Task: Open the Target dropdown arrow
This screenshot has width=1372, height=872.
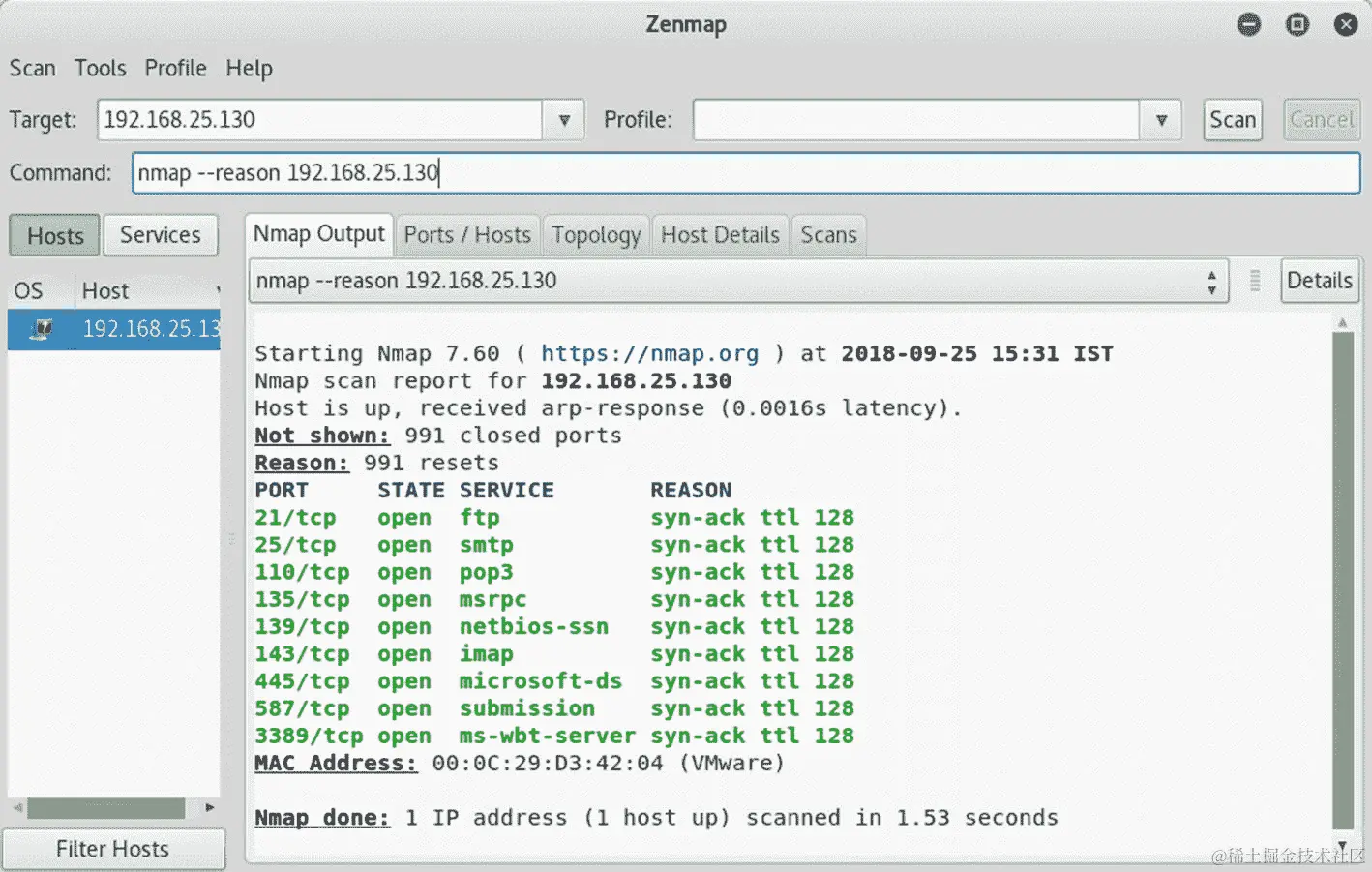Action: (564, 120)
